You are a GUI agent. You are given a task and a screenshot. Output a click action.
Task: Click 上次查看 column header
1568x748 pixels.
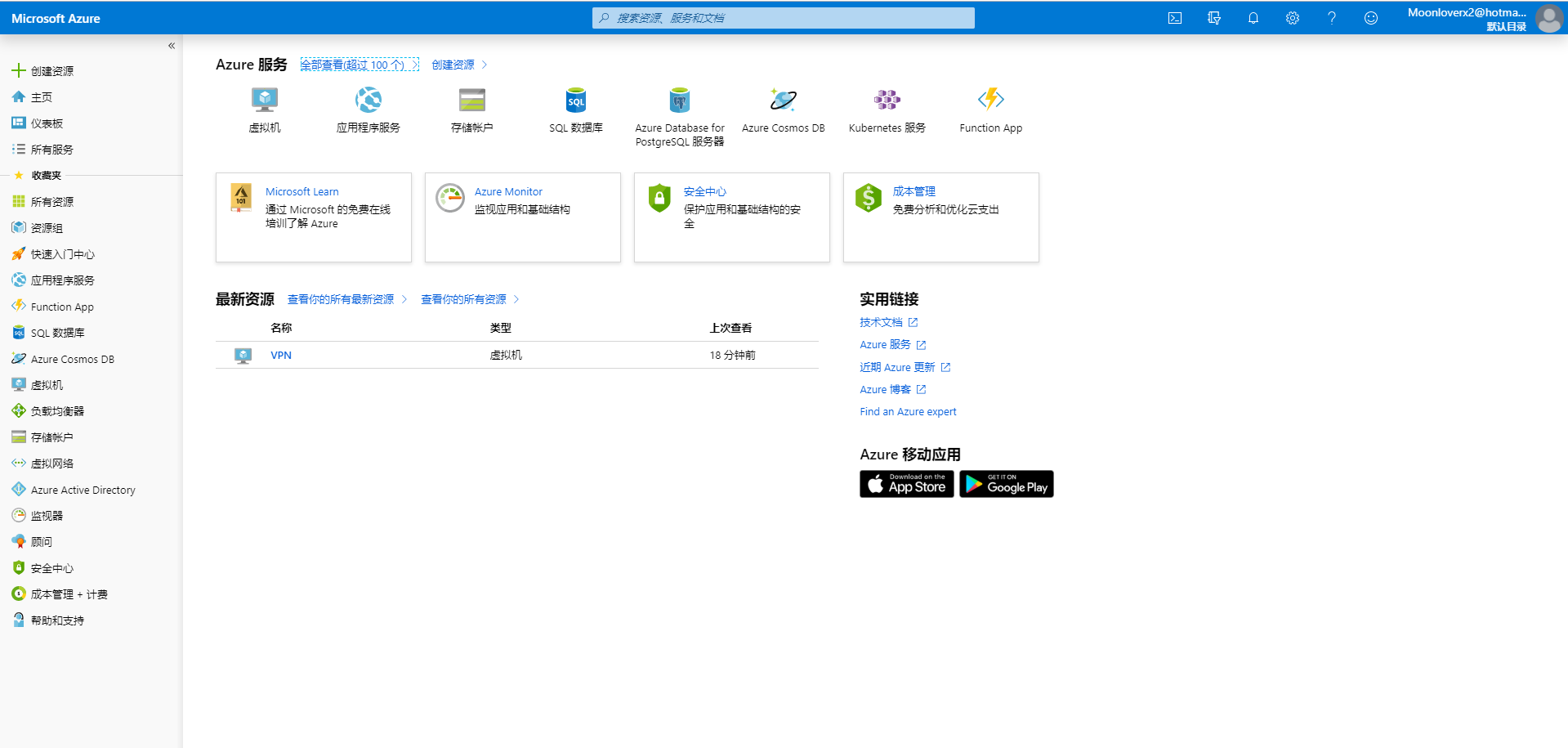tap(730, 328)
